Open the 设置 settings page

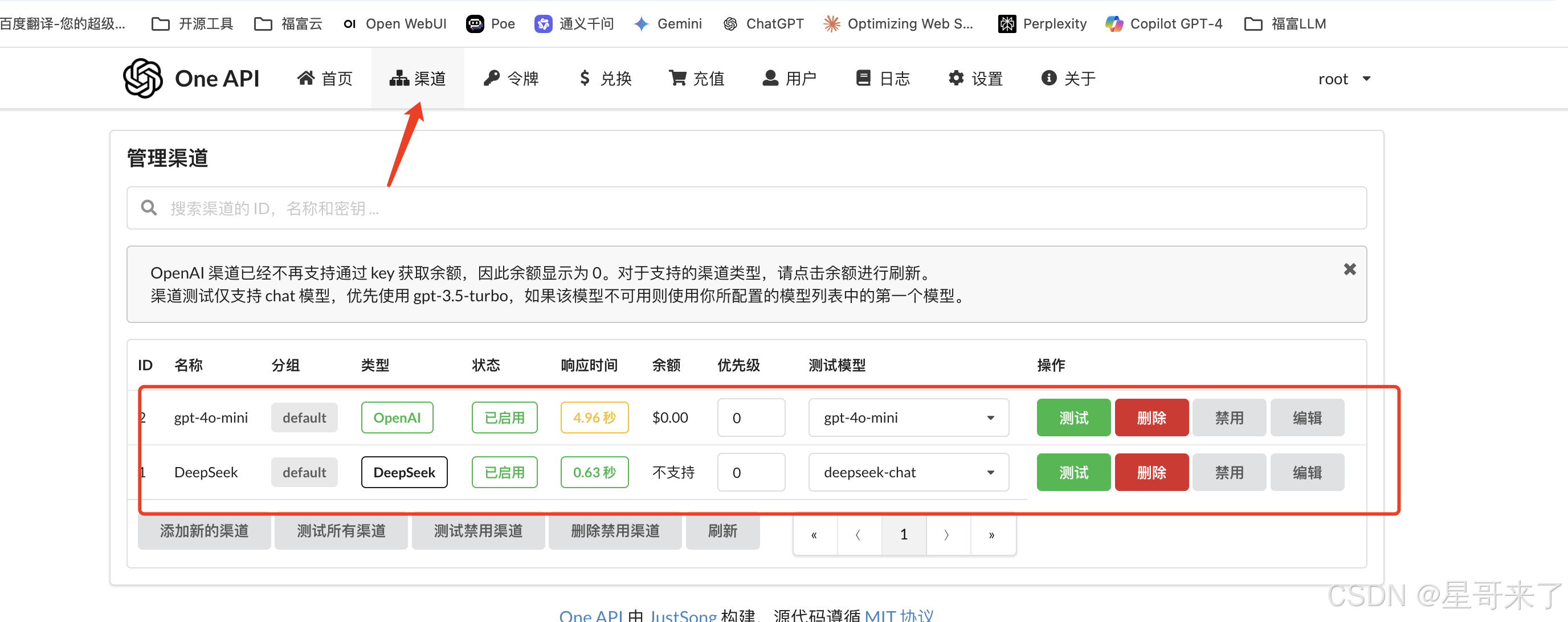[975, 79]
